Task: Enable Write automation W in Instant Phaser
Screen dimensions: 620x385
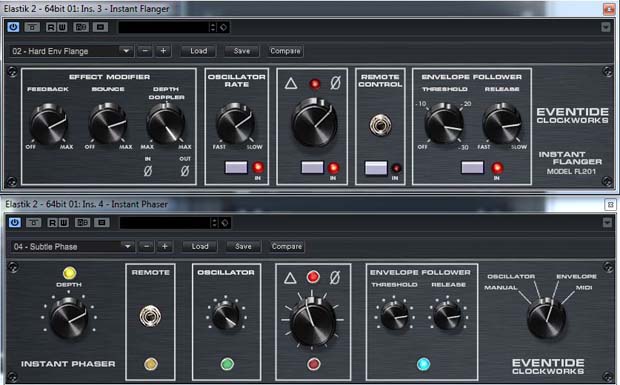Action: click(x=64, y=223)
